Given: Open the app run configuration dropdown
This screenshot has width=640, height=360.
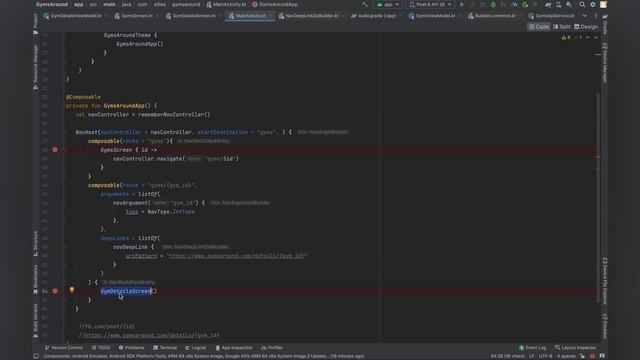Looking at the screenshot, I should tap(388, 4).
